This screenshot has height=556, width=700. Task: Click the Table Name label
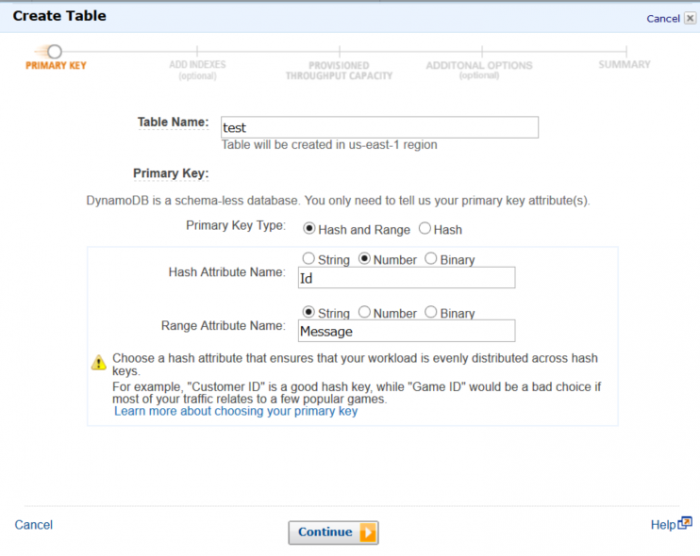pyautogui.click(x=173, y=122)
